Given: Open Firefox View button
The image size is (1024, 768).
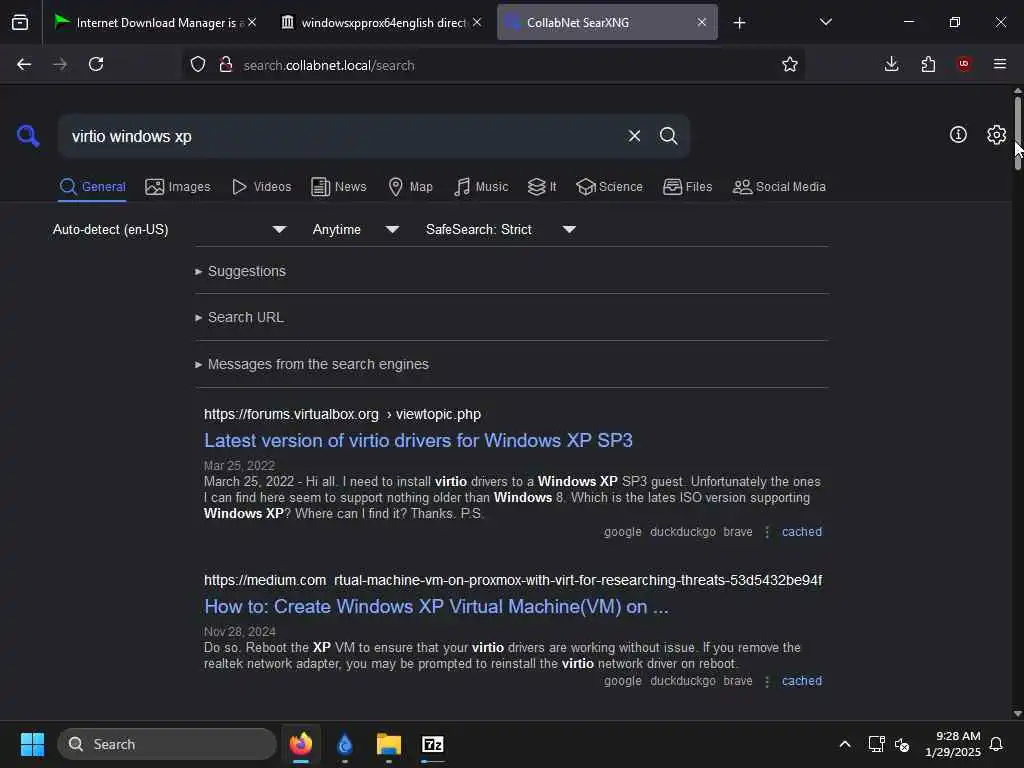Looking at the screenshot, I should [x=20, y=23].
